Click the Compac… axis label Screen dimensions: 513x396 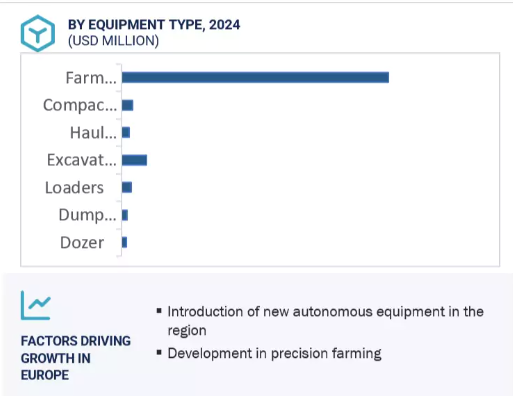click(80, 105)
